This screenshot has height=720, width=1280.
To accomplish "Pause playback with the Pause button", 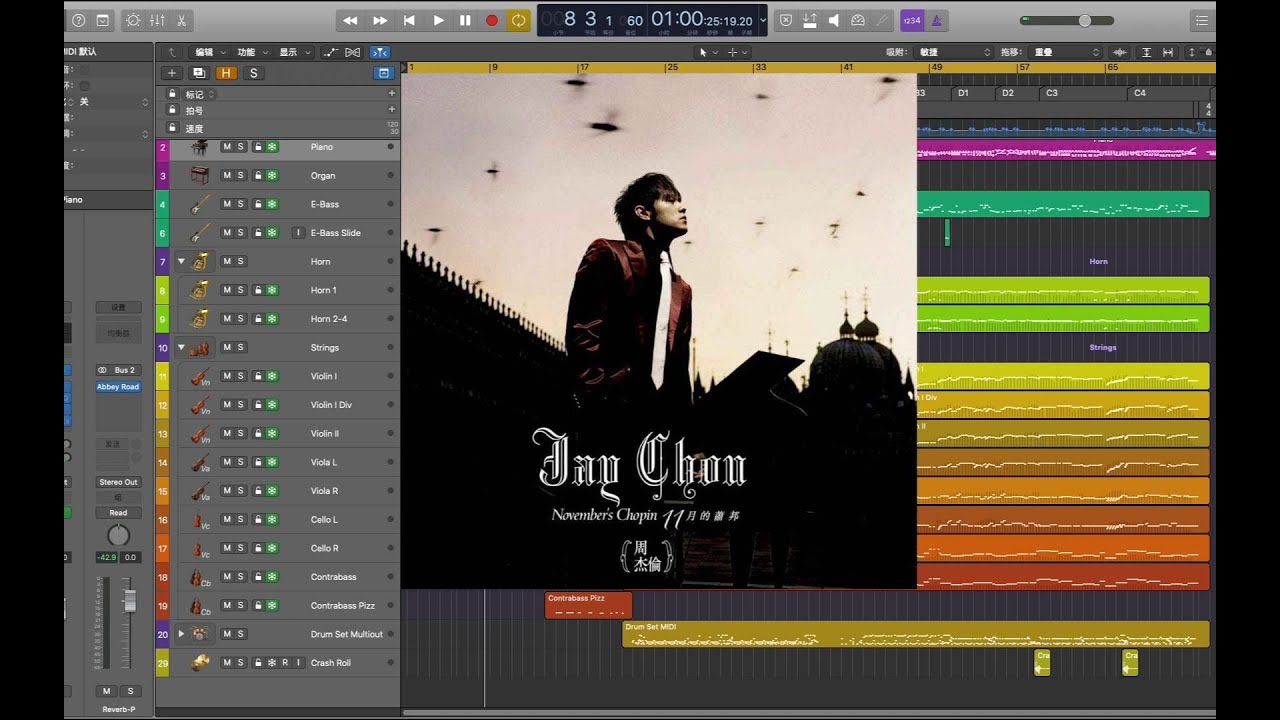I will (465, 20).
